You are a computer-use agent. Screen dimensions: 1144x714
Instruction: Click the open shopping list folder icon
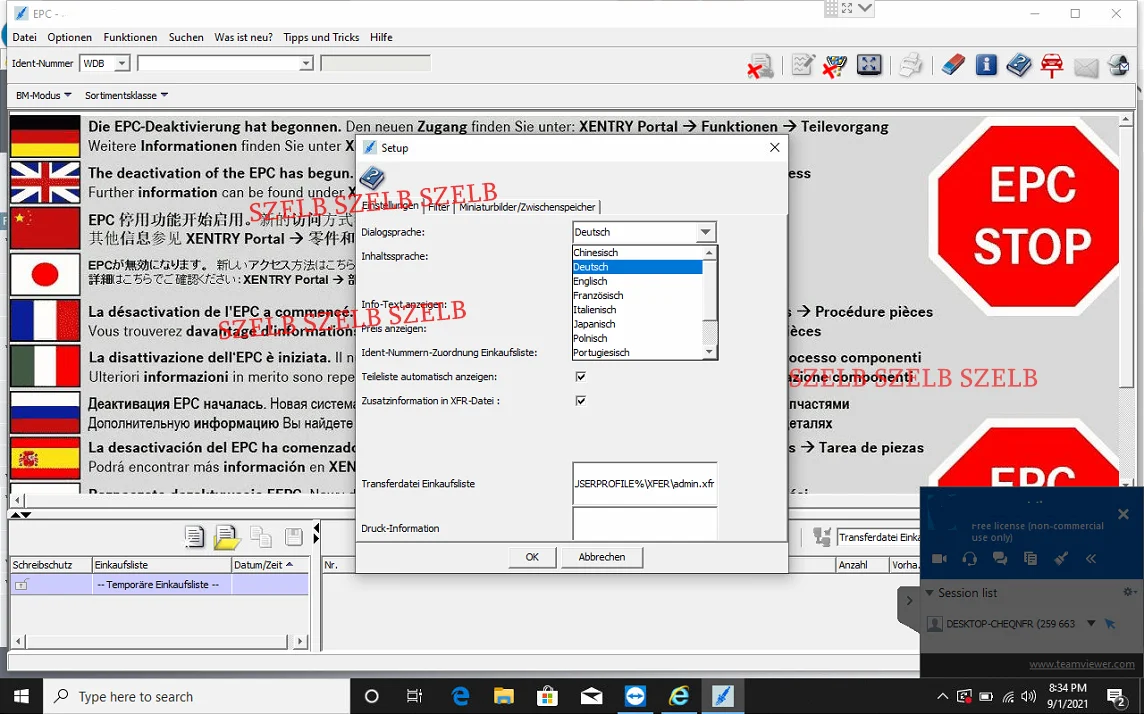[227, 538]
